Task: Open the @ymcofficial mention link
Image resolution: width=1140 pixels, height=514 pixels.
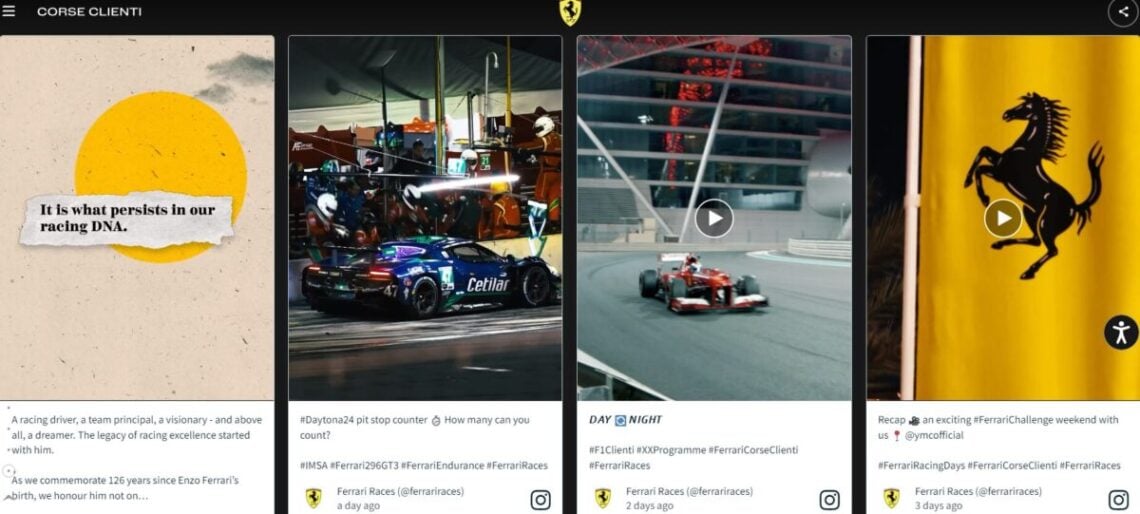Action: click(x=934, y=435)
